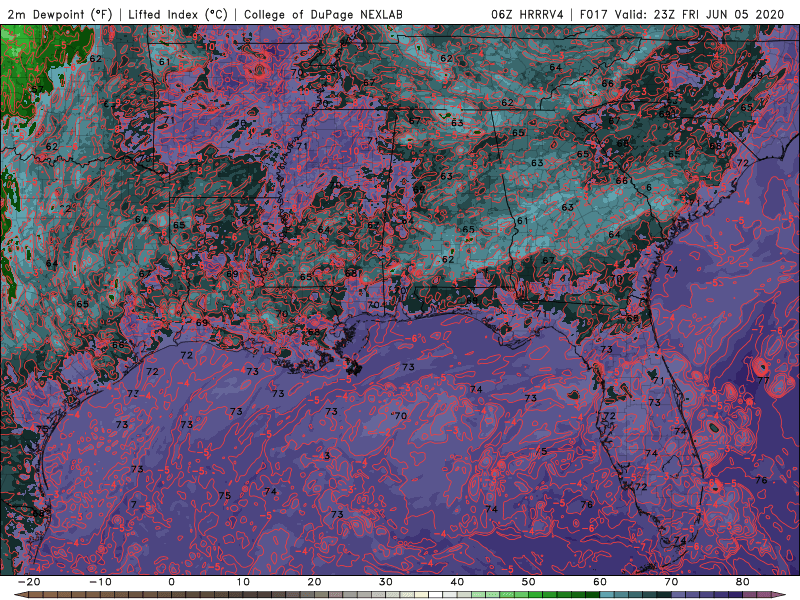
Task: Click the '77' dewpoint value over the Atlantic
Action: 763,381
